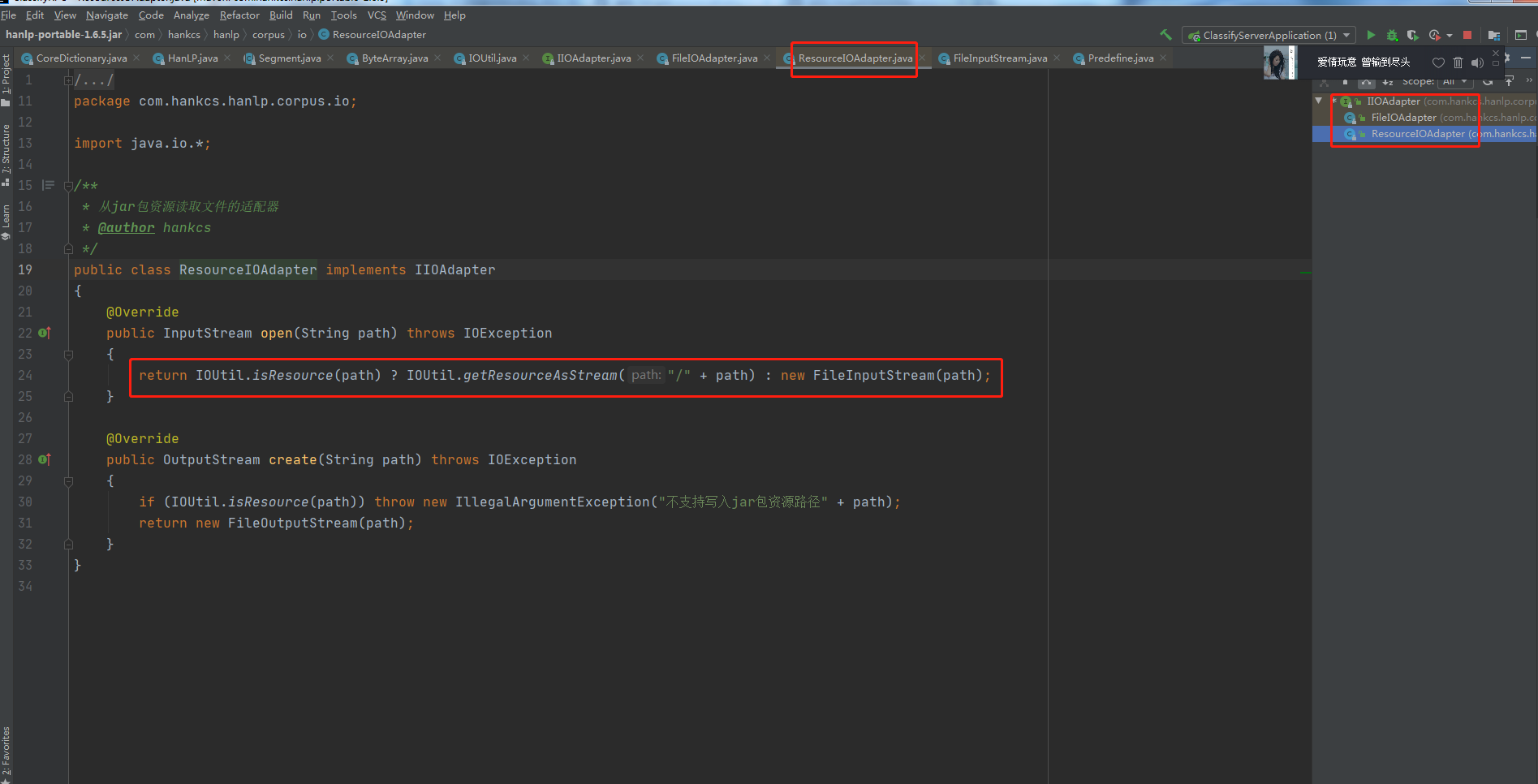Image resolution: width=1538 pixels, height=784 pixels.
Task: Switch to Segment.java tab
Action: pos(290,58)
